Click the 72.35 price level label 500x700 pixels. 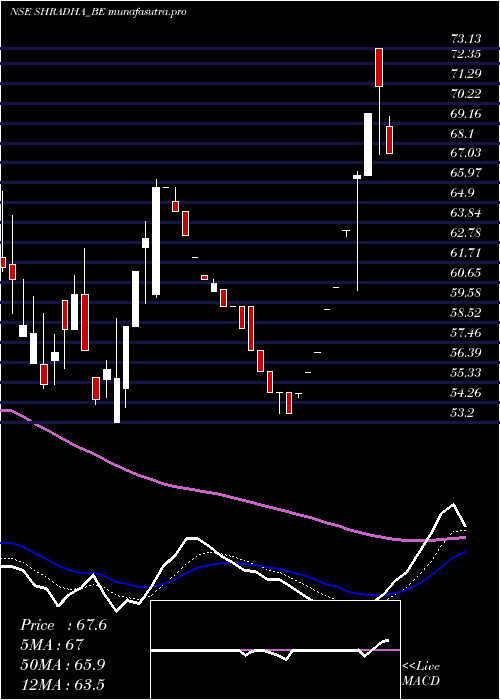[x=466, y=54]
